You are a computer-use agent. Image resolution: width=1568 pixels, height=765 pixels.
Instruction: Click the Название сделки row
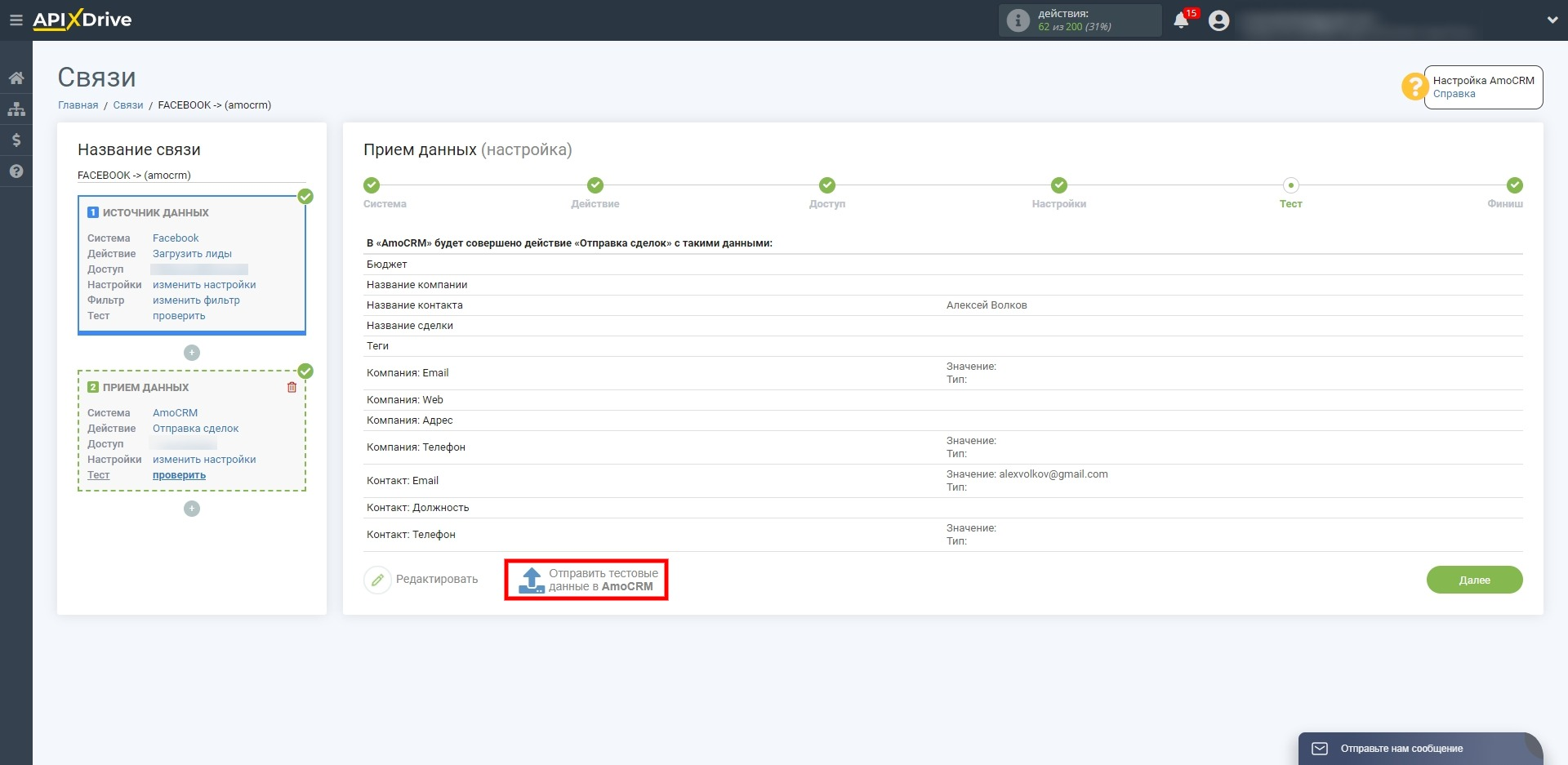[x=943, y=326]
